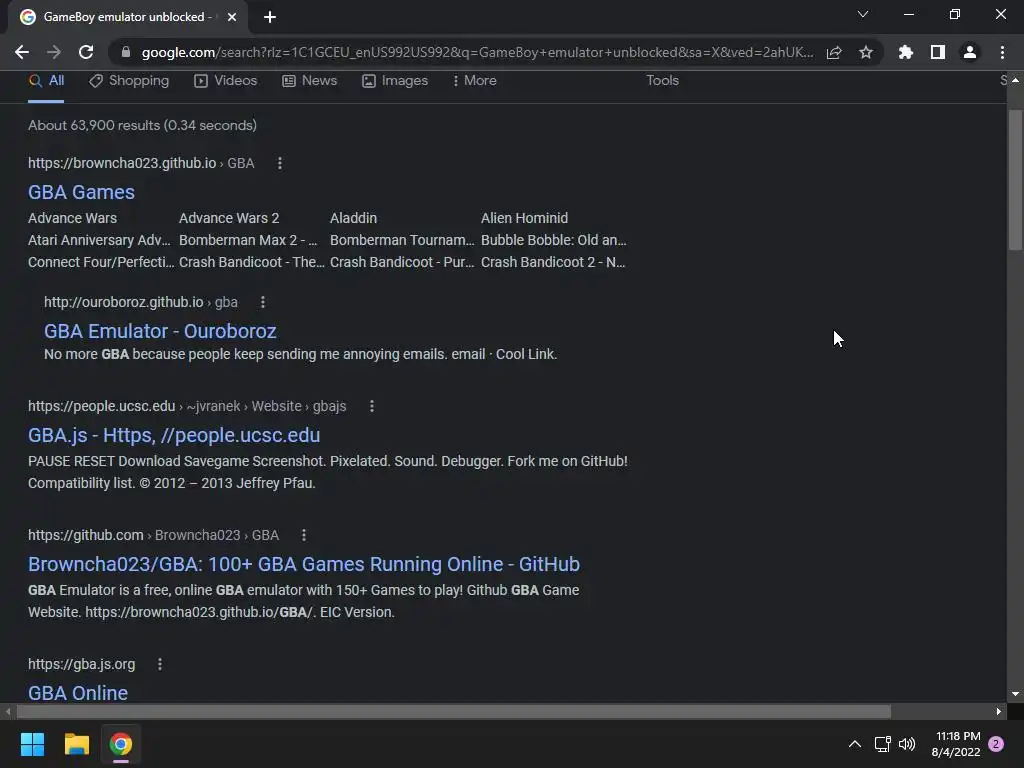Open a new browser tab
Screen dimensions: 1024x768
coord(270,17)
